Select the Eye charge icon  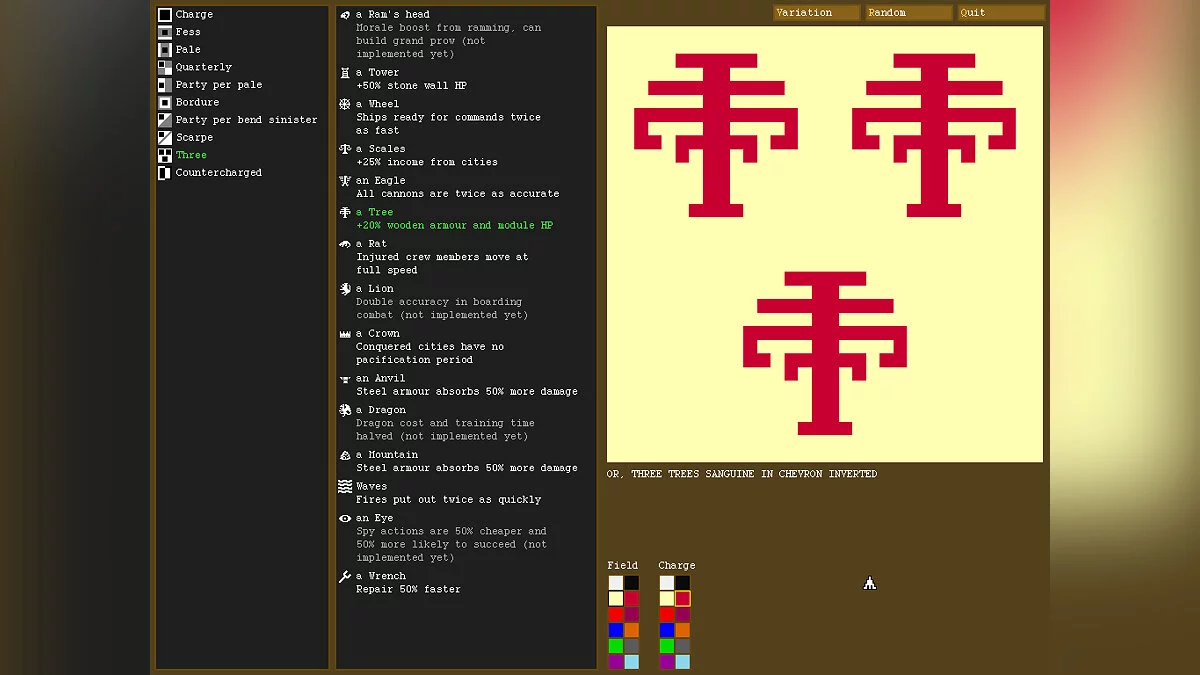tap(345, 519)
